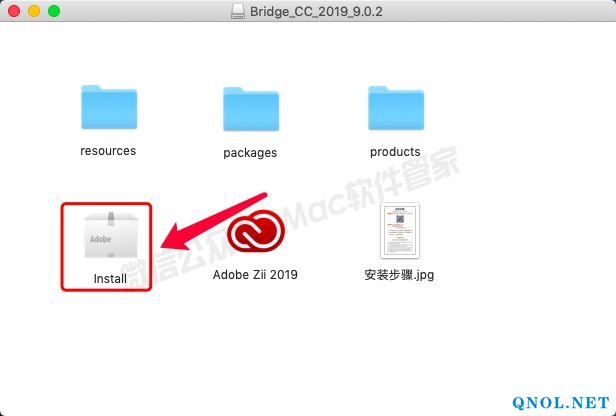Click the 'products' folder name label

(395, 152)
